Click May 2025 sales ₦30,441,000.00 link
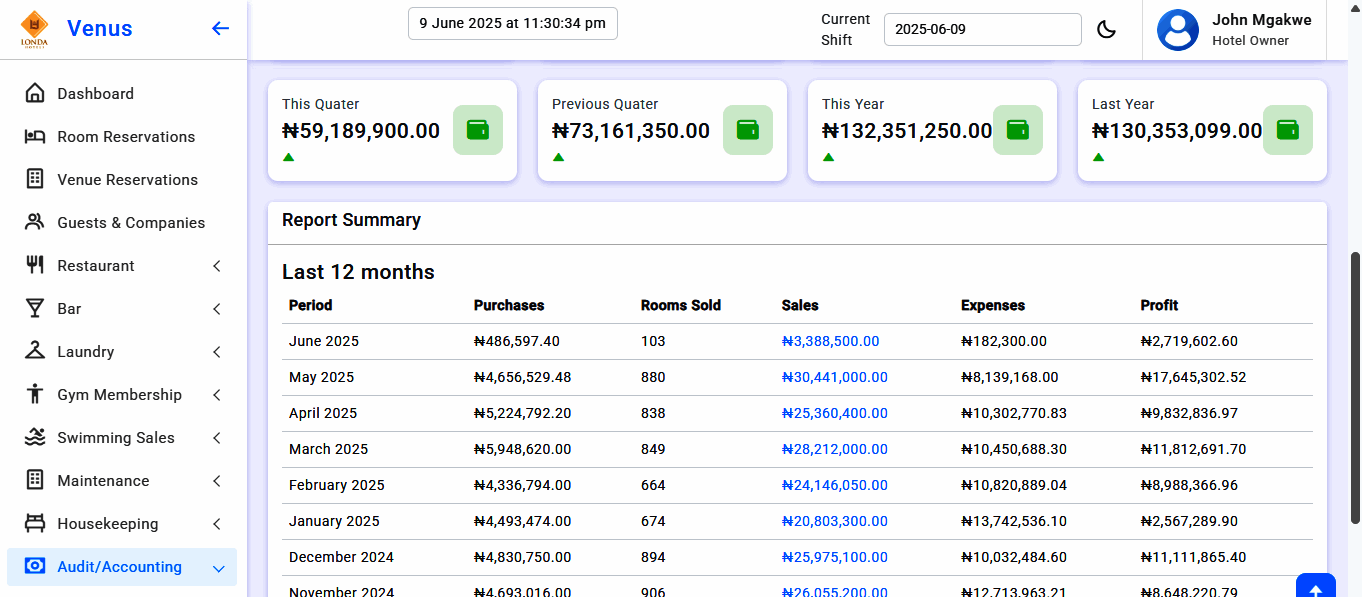Screen dimensions: 1362x597 (834, 377)
